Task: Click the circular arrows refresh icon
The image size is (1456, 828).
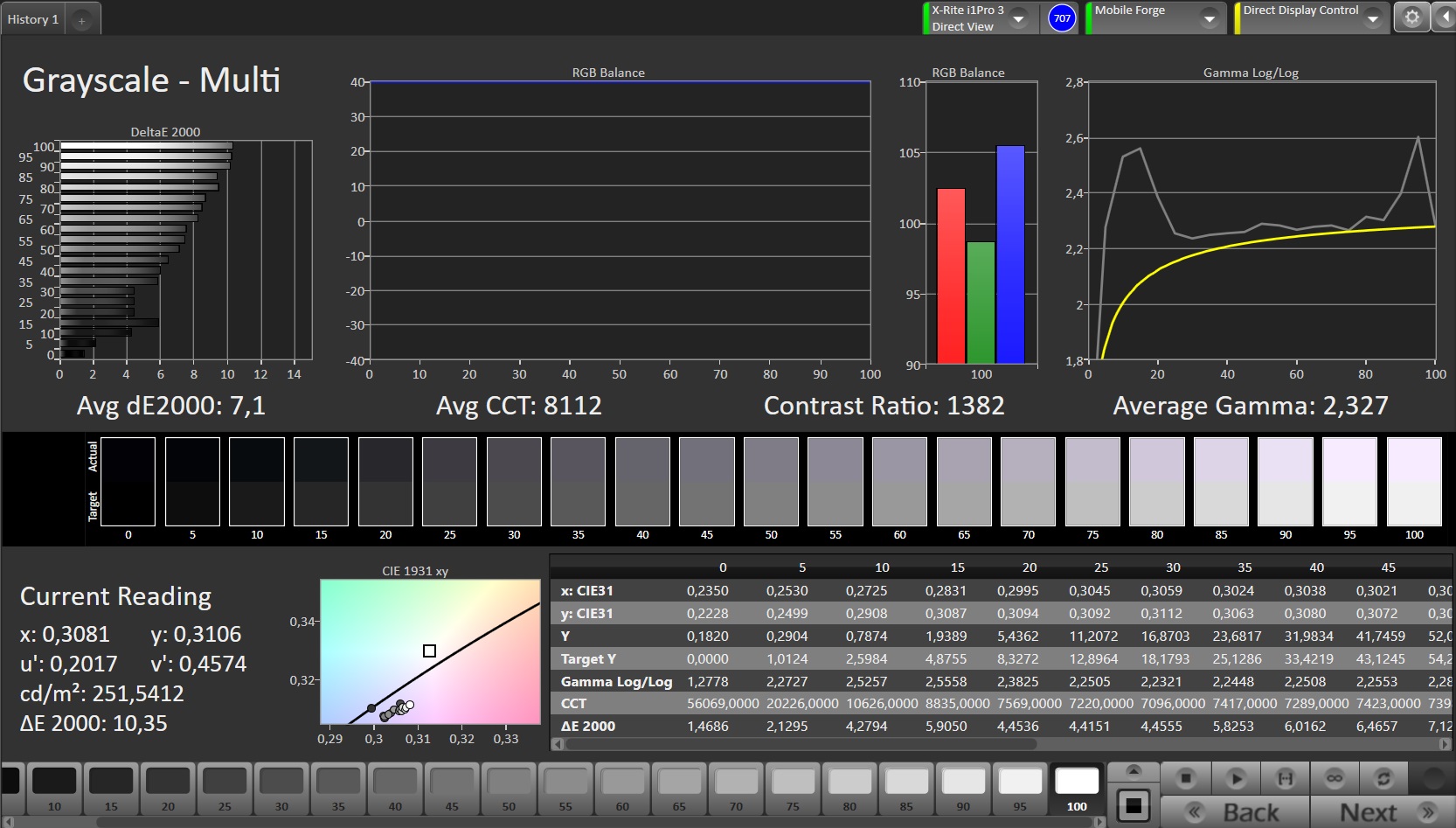Action: pyautogui.click(x=1383, y=777)
